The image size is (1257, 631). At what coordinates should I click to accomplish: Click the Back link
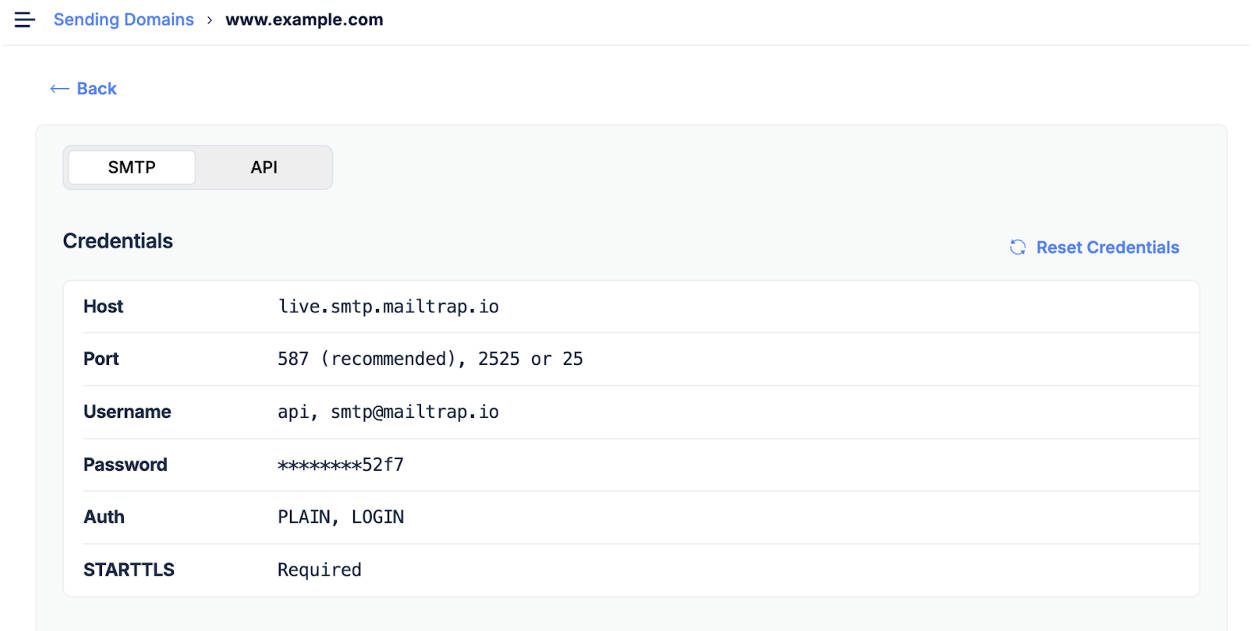pyautogui.click(x=81, y=88)
